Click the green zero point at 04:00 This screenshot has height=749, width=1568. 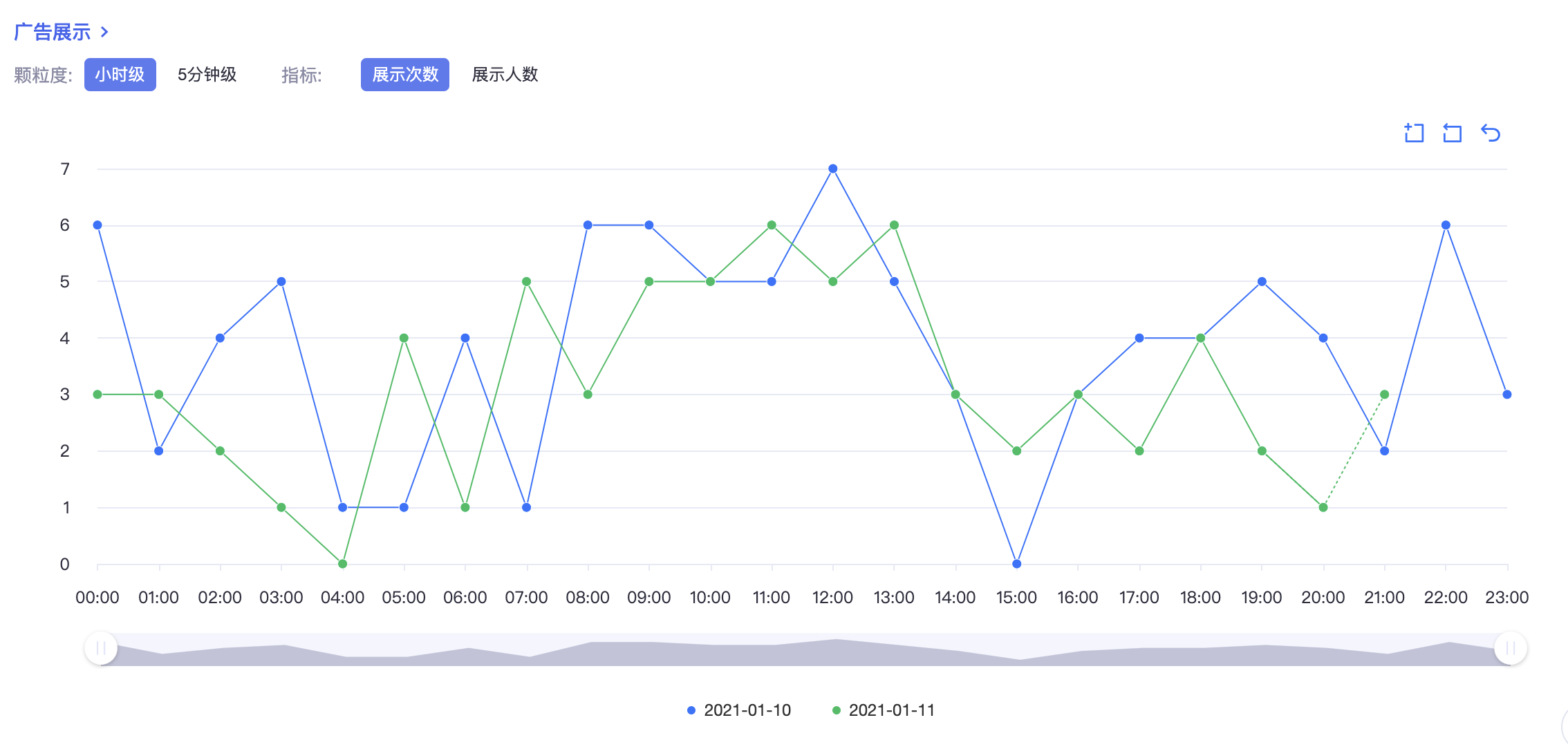point(343,564)
